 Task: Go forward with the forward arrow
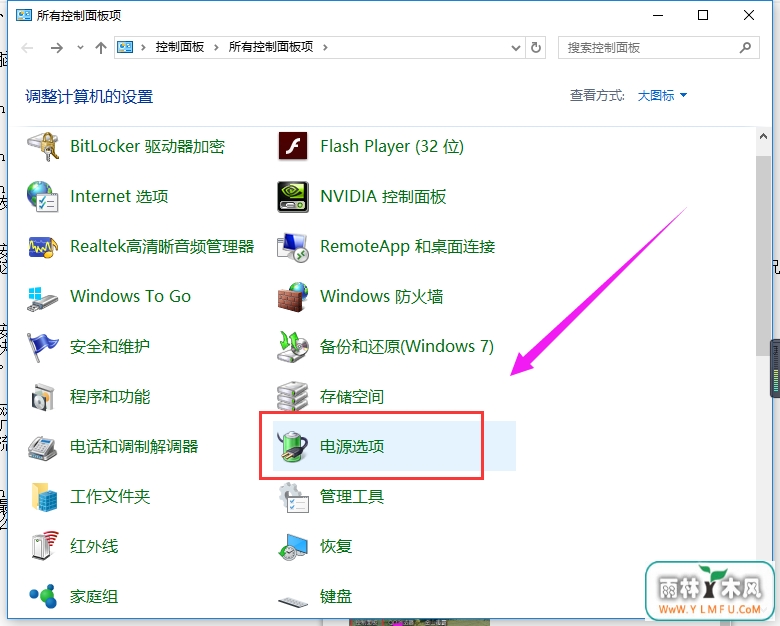pos(57,48)
